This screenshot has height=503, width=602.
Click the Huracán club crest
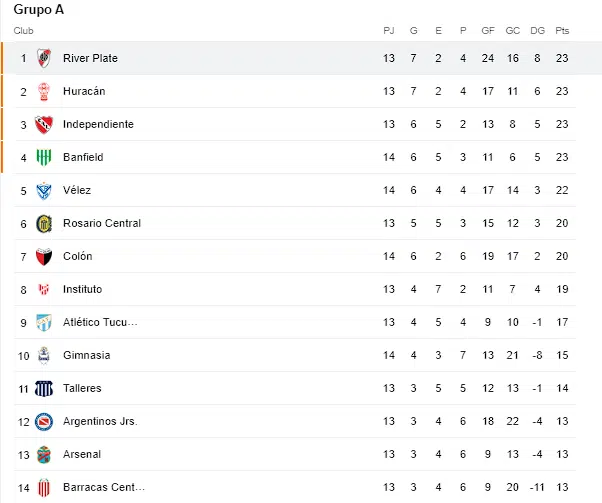click(44, 91)
